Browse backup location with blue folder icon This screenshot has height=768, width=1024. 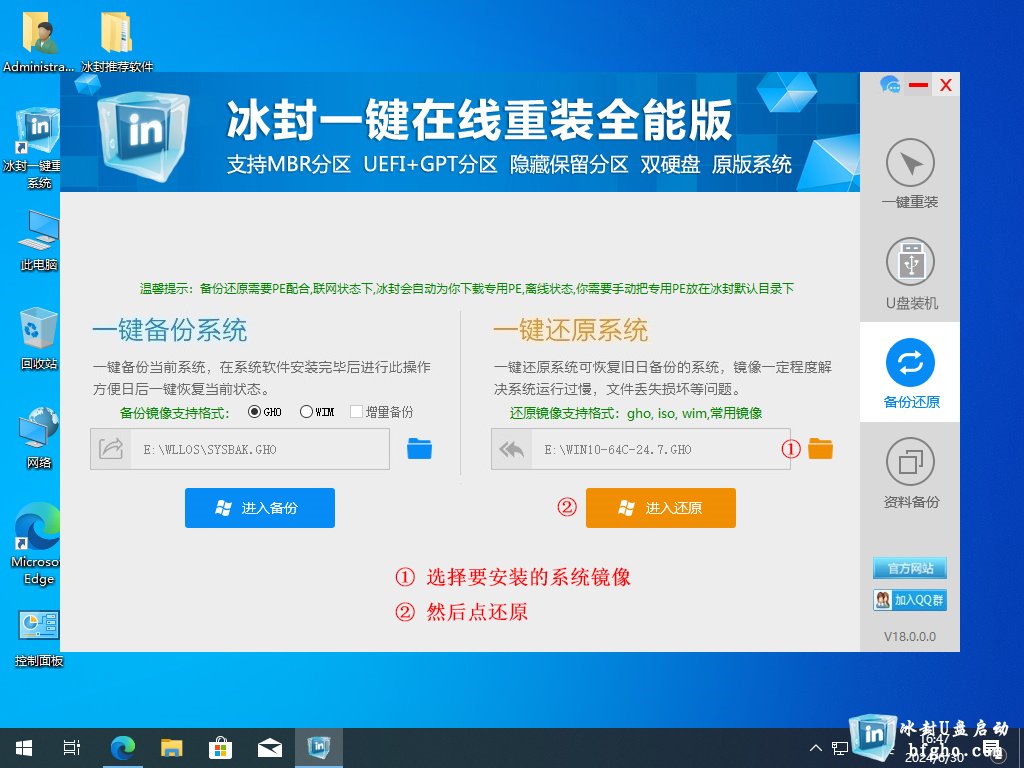pyautogui.click(x=419, y=449)
